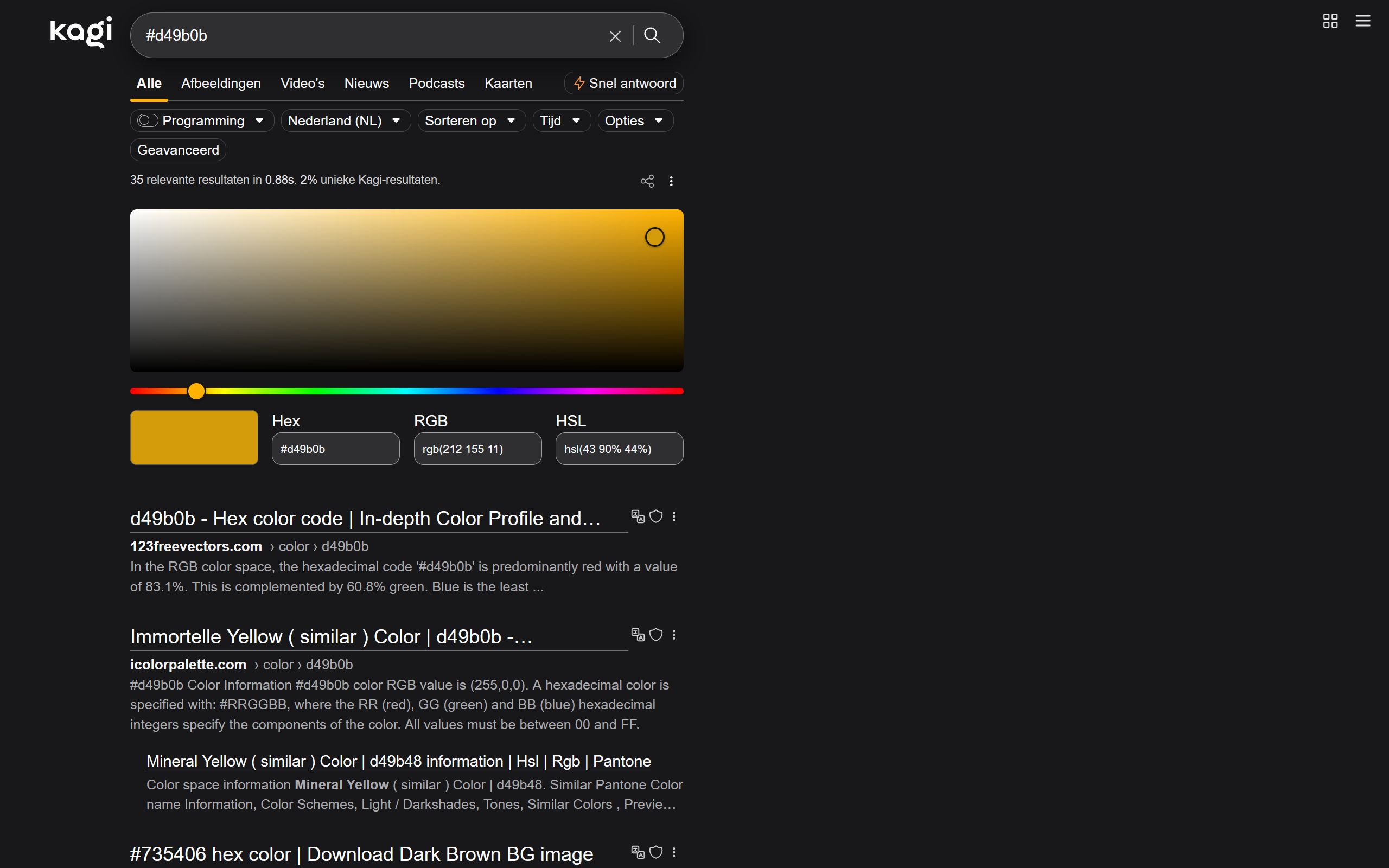Switch to the Video's tab
Image resolution: width=1389 pixels, height=868 pixels.
point(302,83)
